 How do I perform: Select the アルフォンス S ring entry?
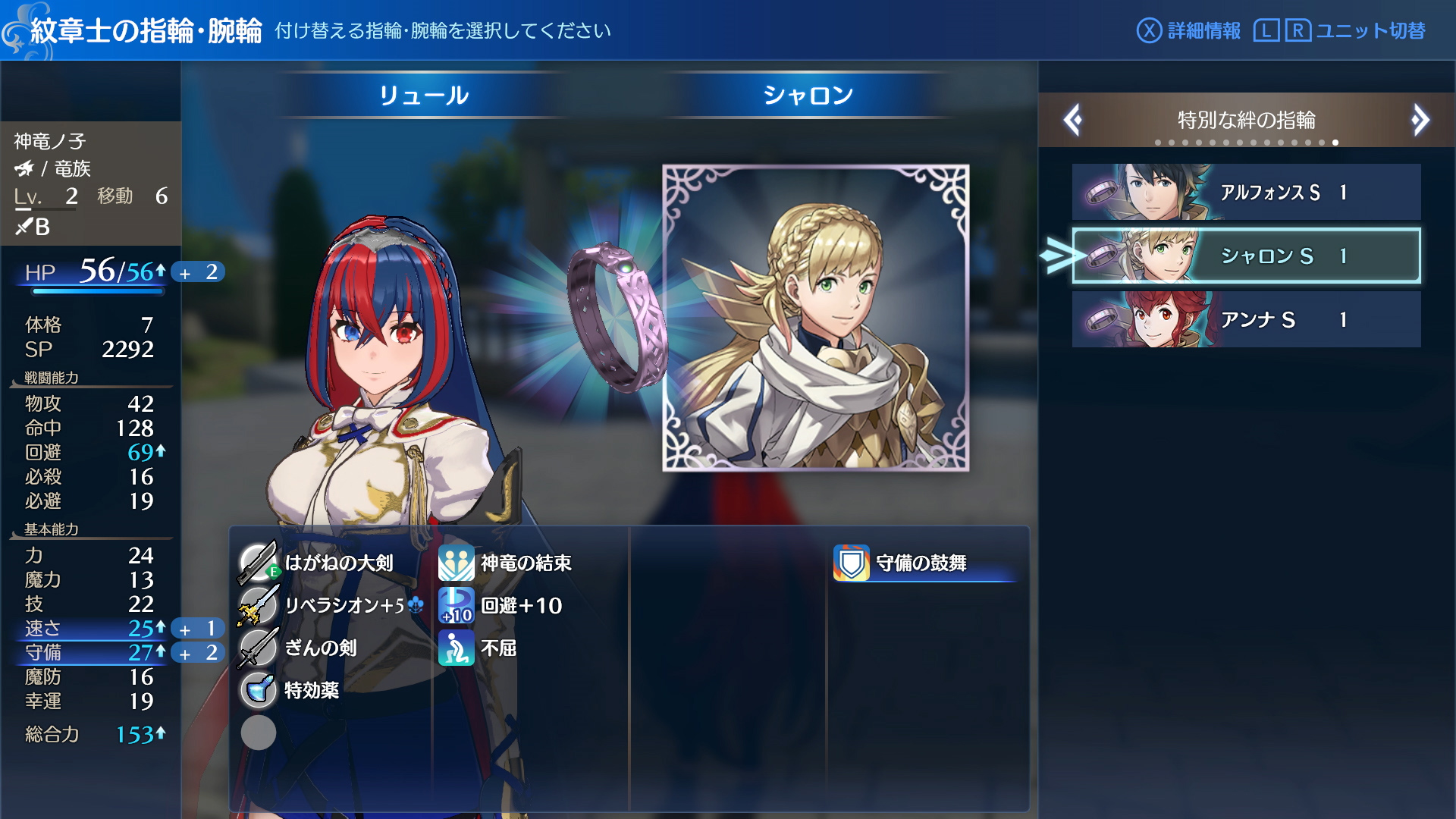1246,192
